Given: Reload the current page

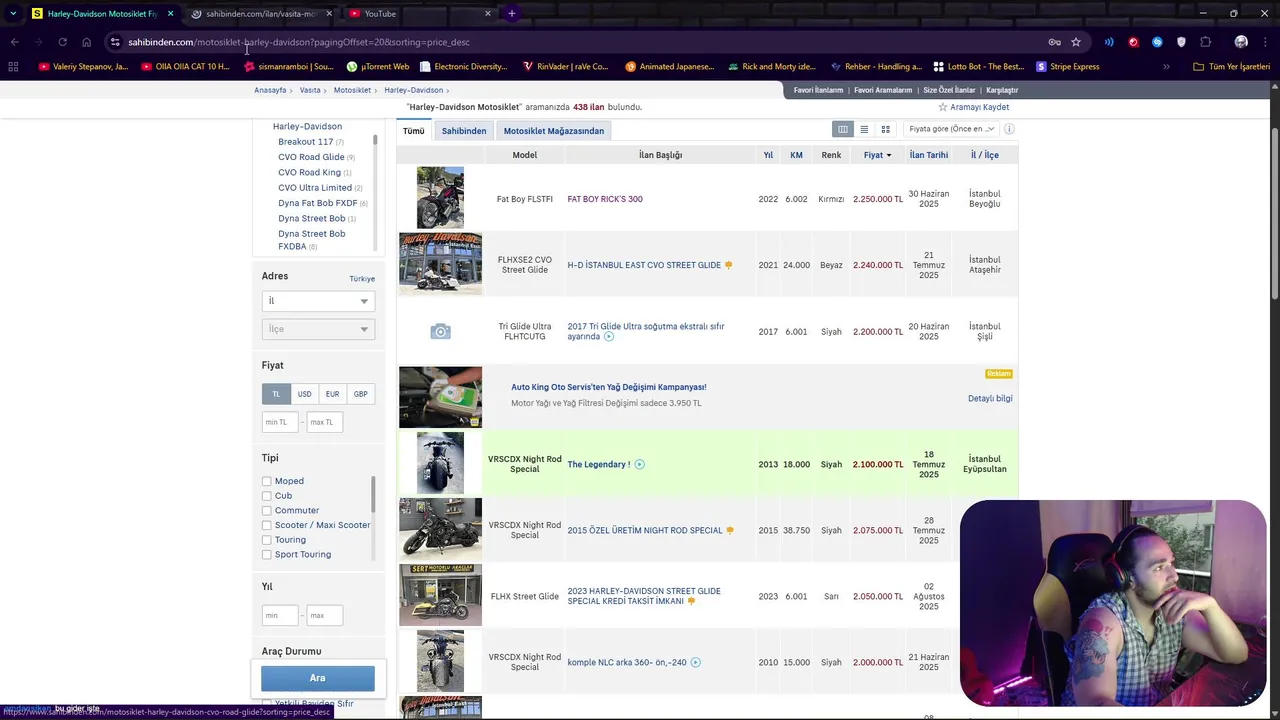Looking at the screenshot, I should (x=62, y=42).
